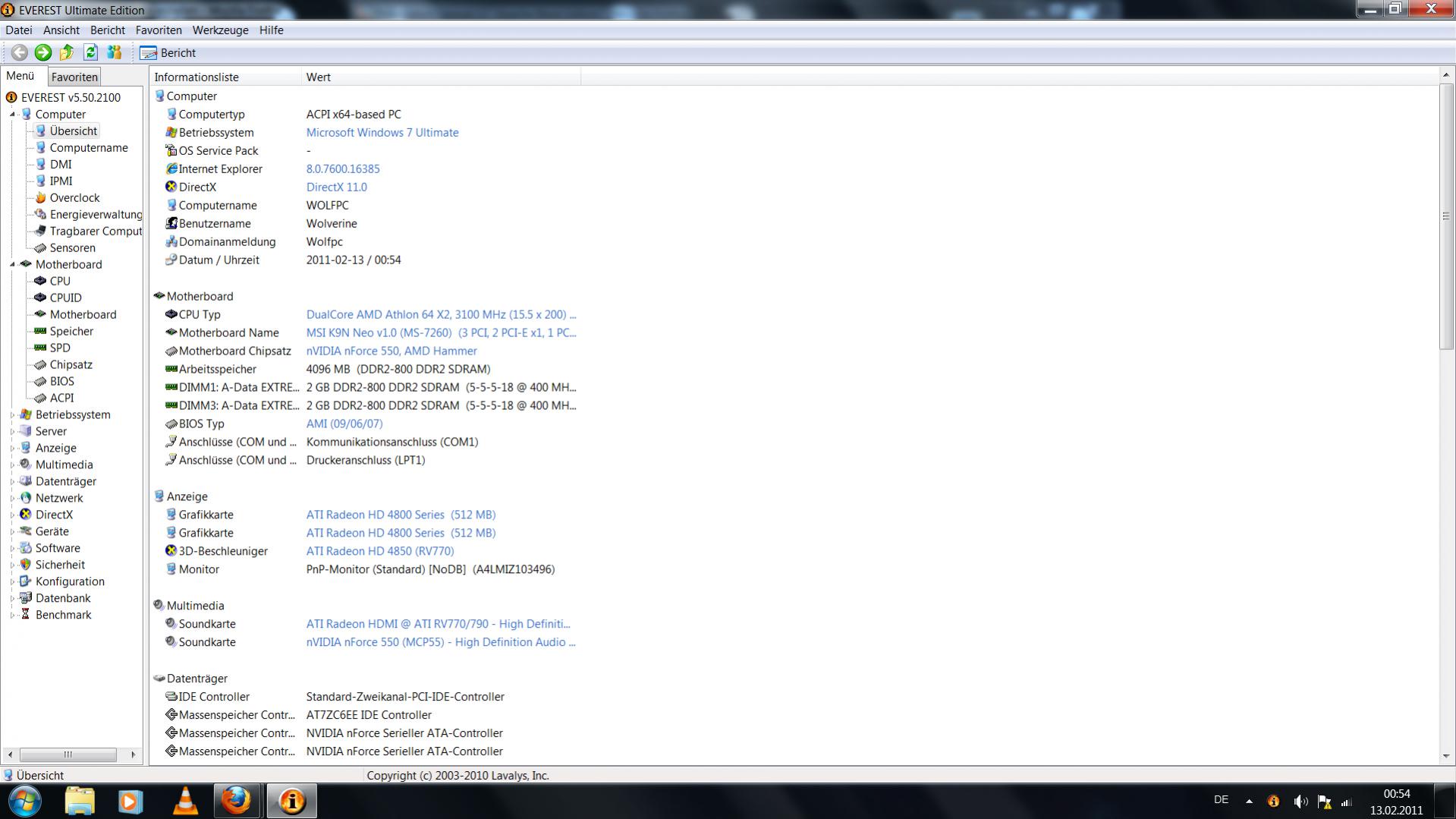Click the CPUID chip icon

coord(40,298)
